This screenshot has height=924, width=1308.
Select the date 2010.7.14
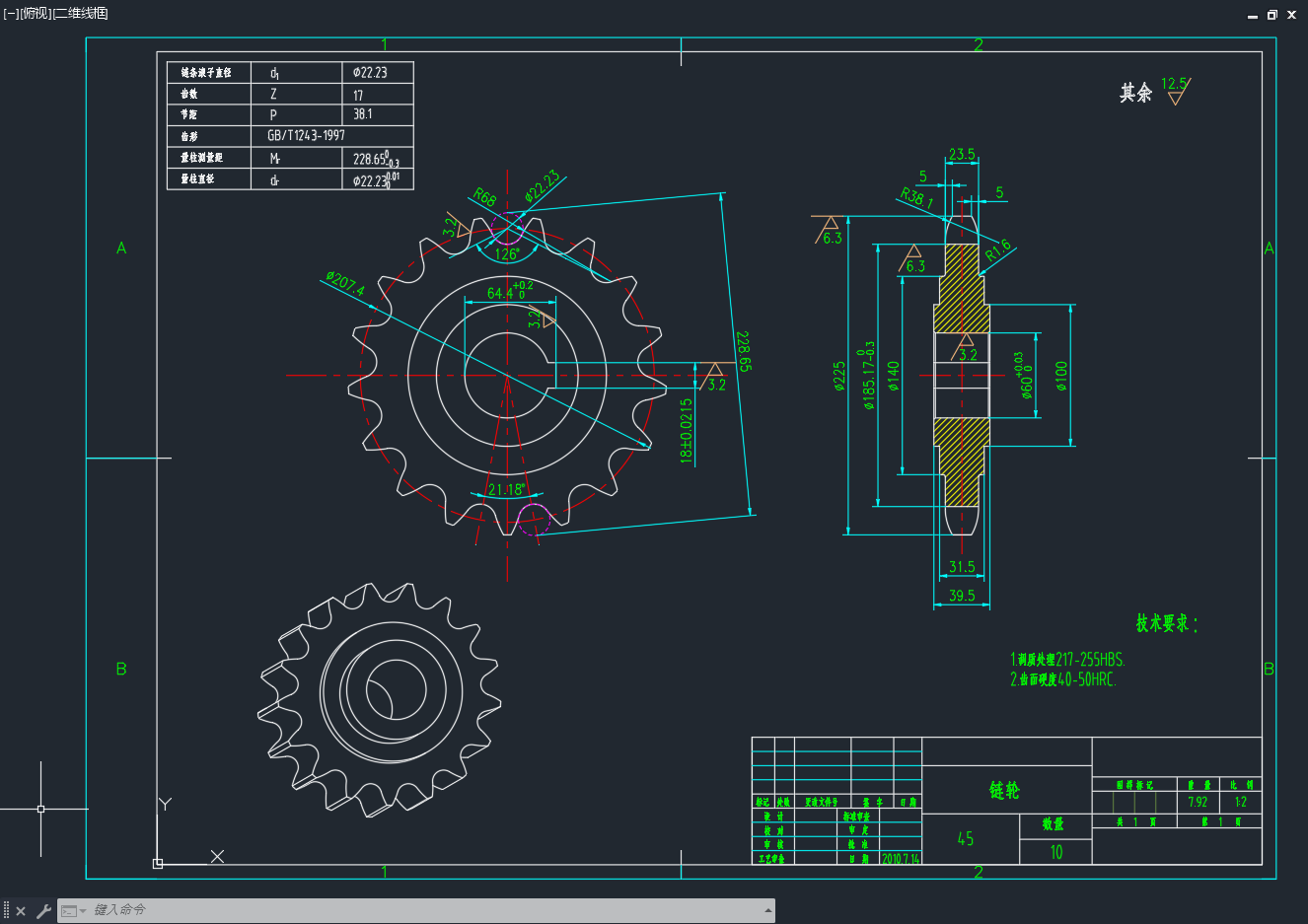tap(901, 859)
